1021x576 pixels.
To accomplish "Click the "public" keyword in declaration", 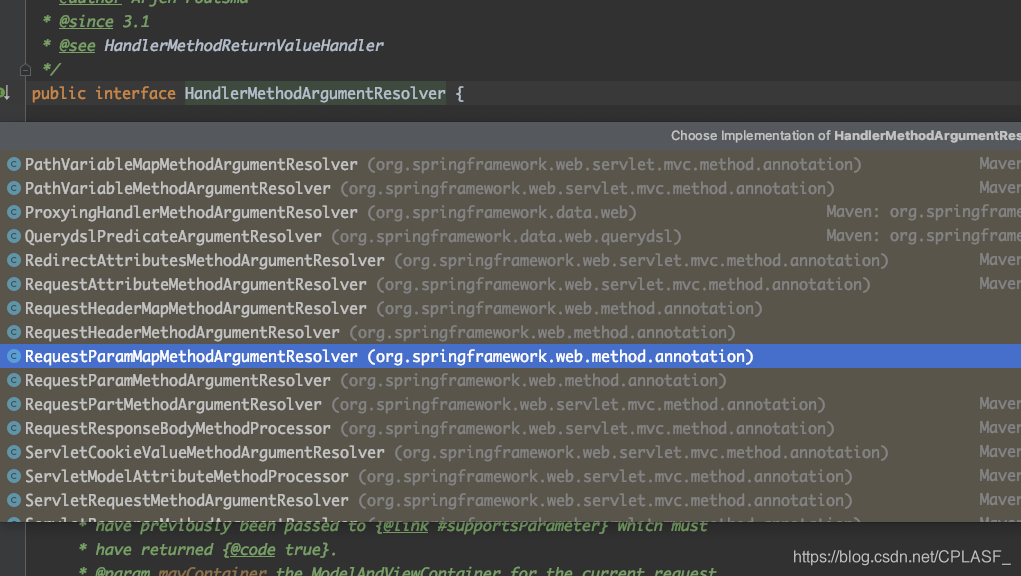I will point(59,94).
